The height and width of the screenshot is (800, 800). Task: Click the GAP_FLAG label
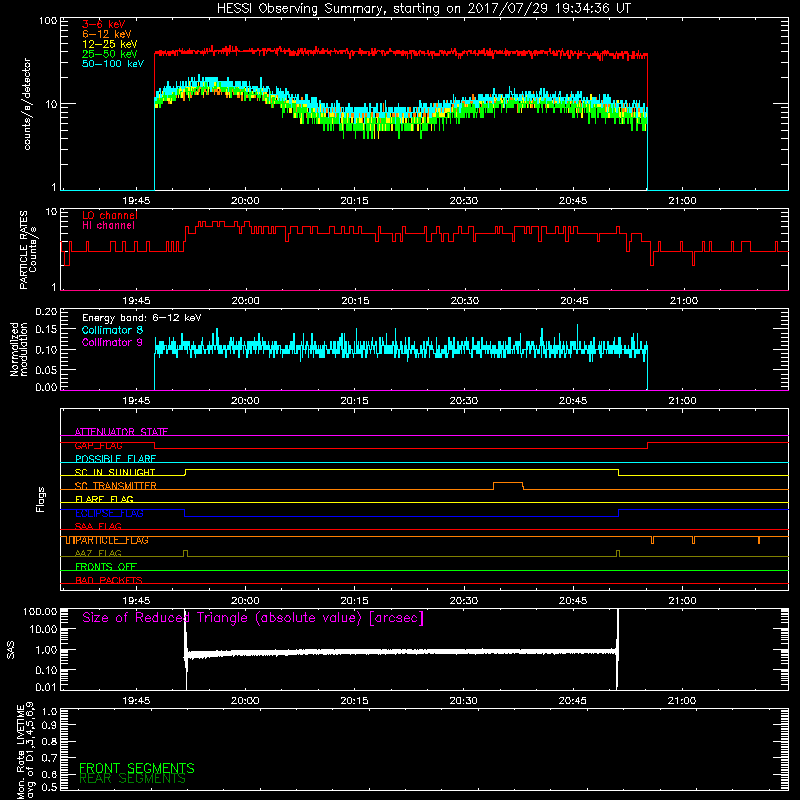[98, 445]
